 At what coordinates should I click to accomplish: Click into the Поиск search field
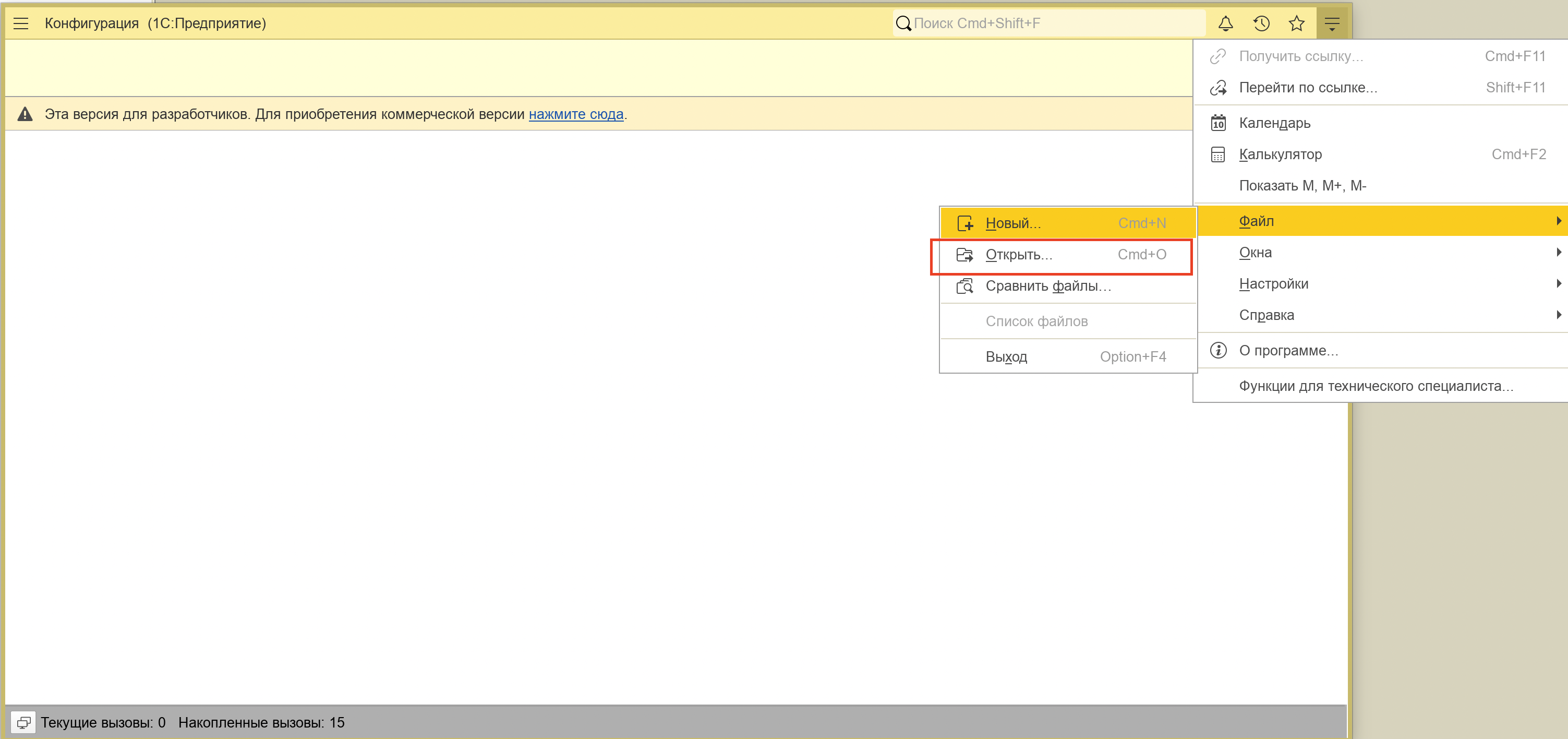(1050, 23)
